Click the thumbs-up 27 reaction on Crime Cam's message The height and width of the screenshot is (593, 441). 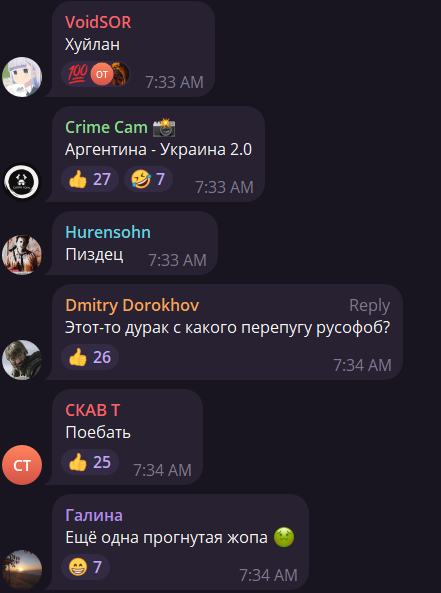point(90,179)
